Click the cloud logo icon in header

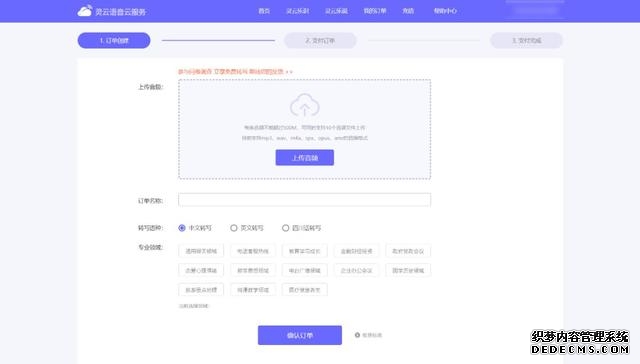tap(85, 11)
